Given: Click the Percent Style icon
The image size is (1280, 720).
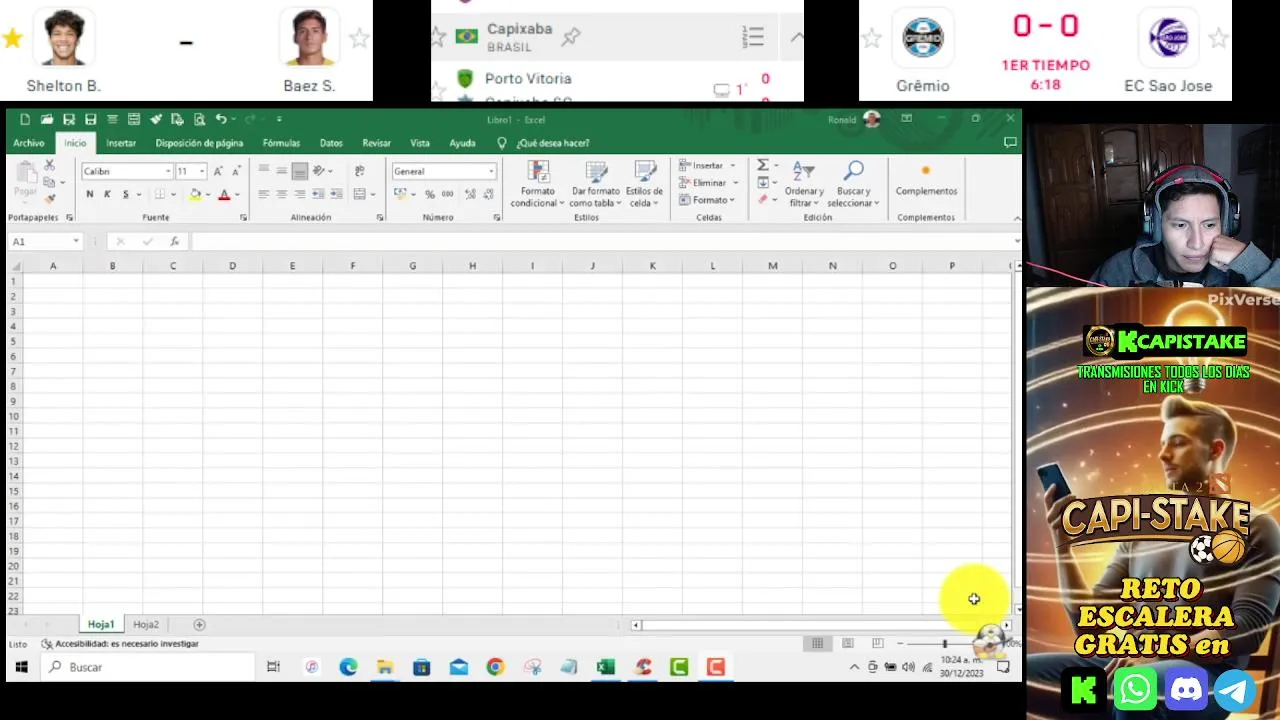Looking at the screenshot, I should [430, 194].
